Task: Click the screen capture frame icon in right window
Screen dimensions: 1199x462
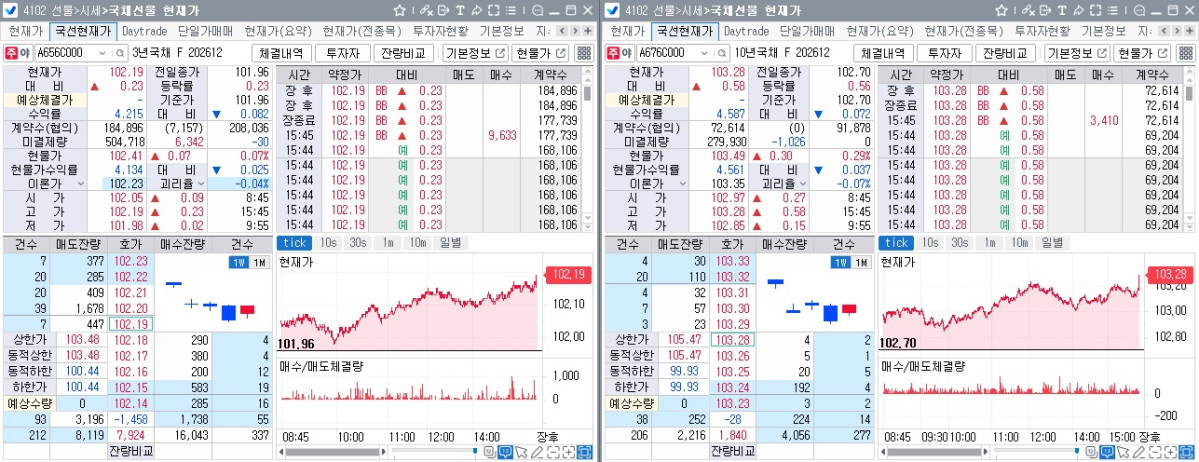Action: (x=1095, y=11)
